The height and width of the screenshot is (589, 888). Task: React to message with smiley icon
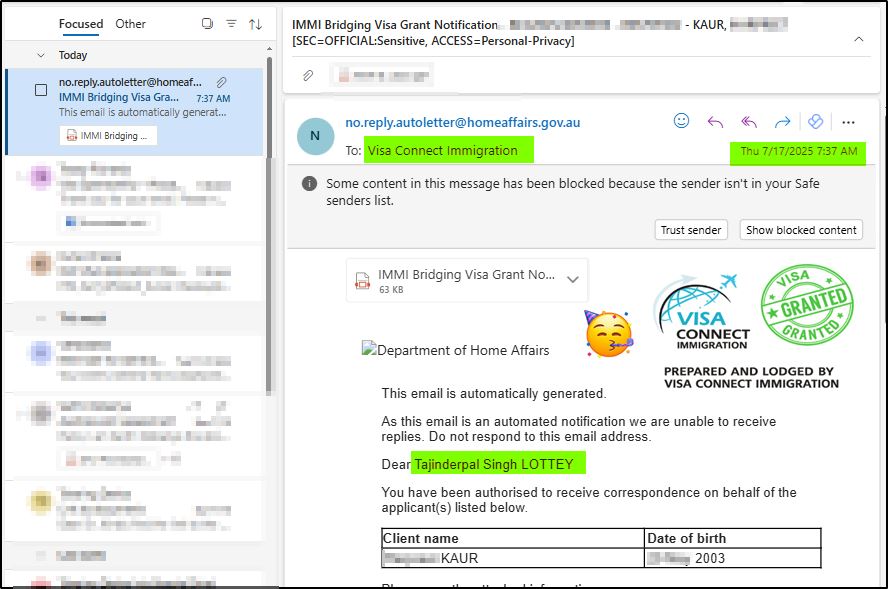point(681,121)
